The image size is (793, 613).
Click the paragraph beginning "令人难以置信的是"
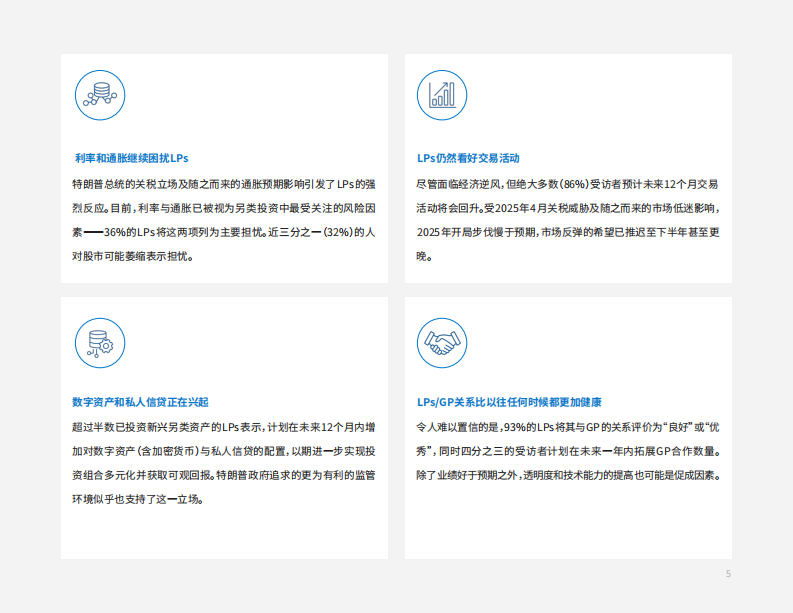coord(567,450)
